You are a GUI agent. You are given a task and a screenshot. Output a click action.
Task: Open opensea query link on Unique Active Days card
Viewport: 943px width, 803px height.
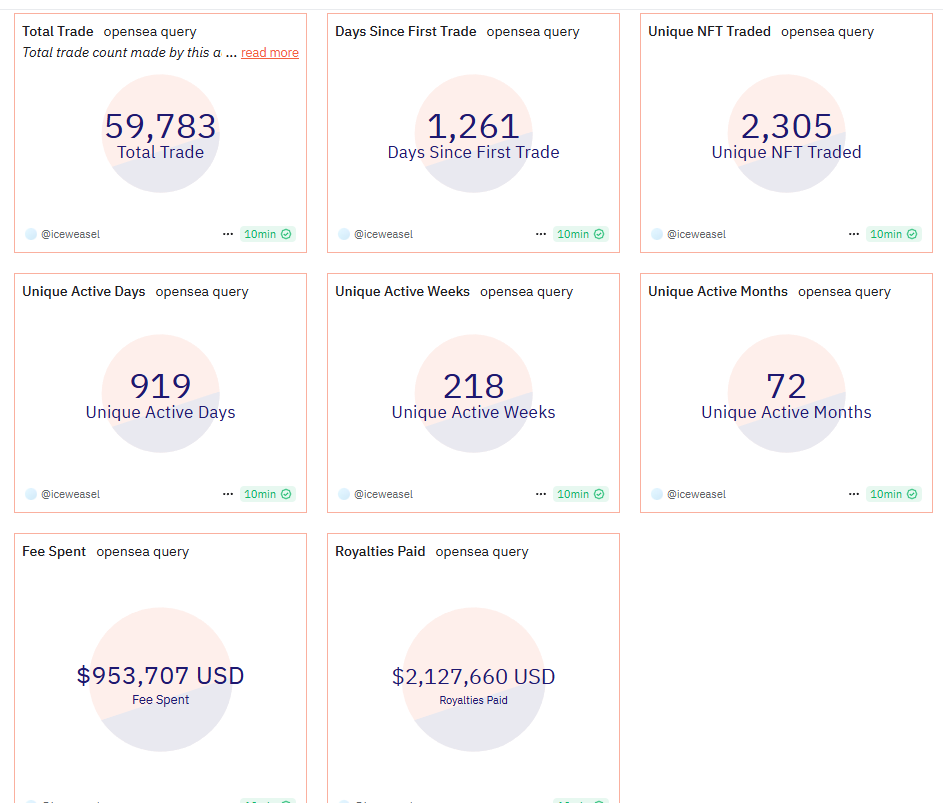202,292
